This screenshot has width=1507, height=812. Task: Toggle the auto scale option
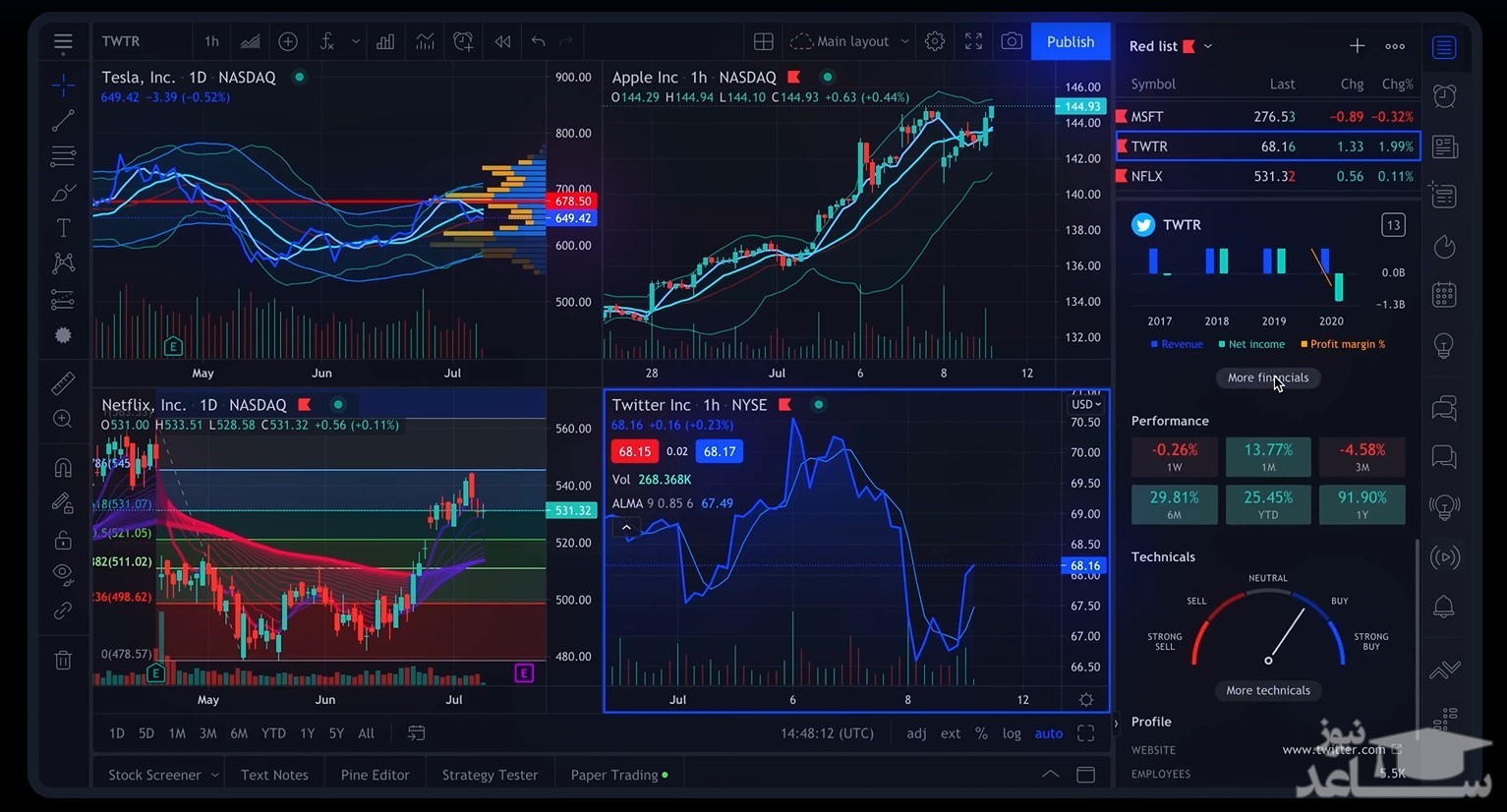pos(1049,733)
